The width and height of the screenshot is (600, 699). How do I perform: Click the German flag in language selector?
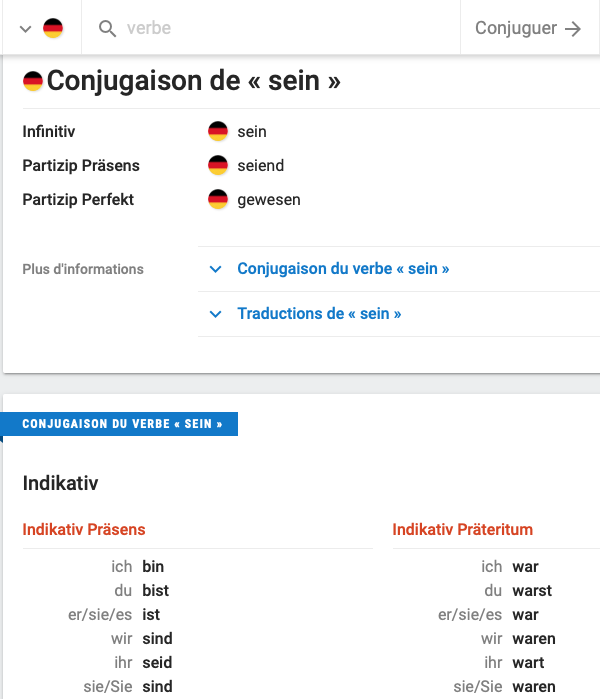53,29
